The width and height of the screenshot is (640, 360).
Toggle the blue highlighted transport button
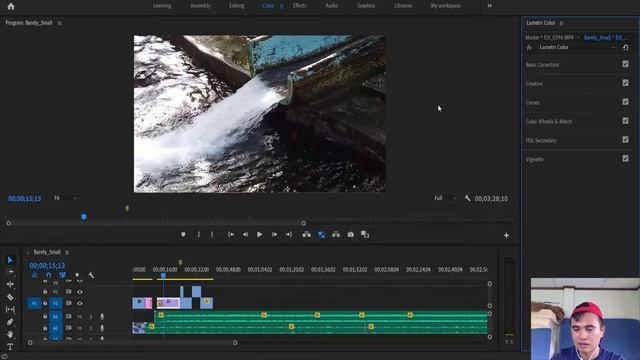pos(322,234)
